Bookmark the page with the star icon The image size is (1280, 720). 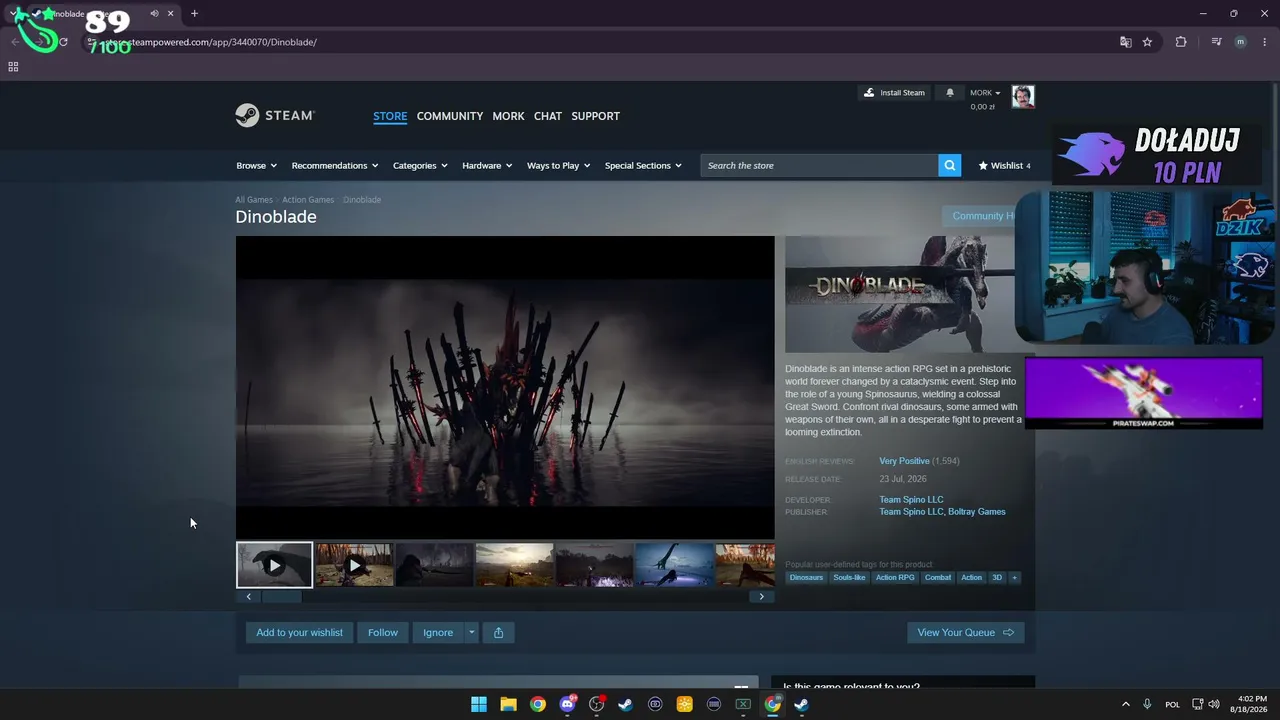coord(1147,42)
